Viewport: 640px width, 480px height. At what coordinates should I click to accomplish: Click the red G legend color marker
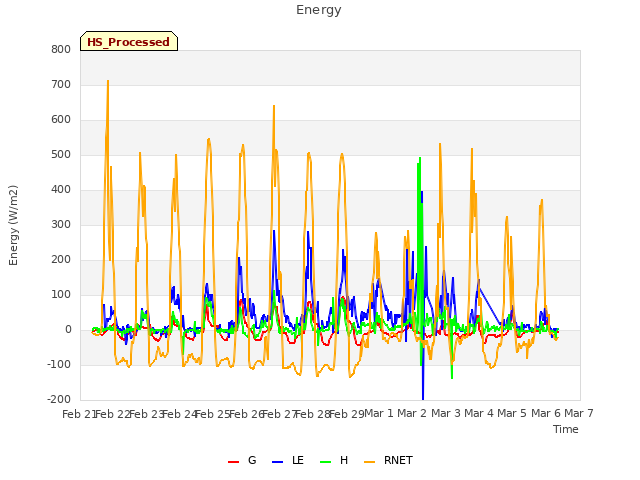[233, 462]
